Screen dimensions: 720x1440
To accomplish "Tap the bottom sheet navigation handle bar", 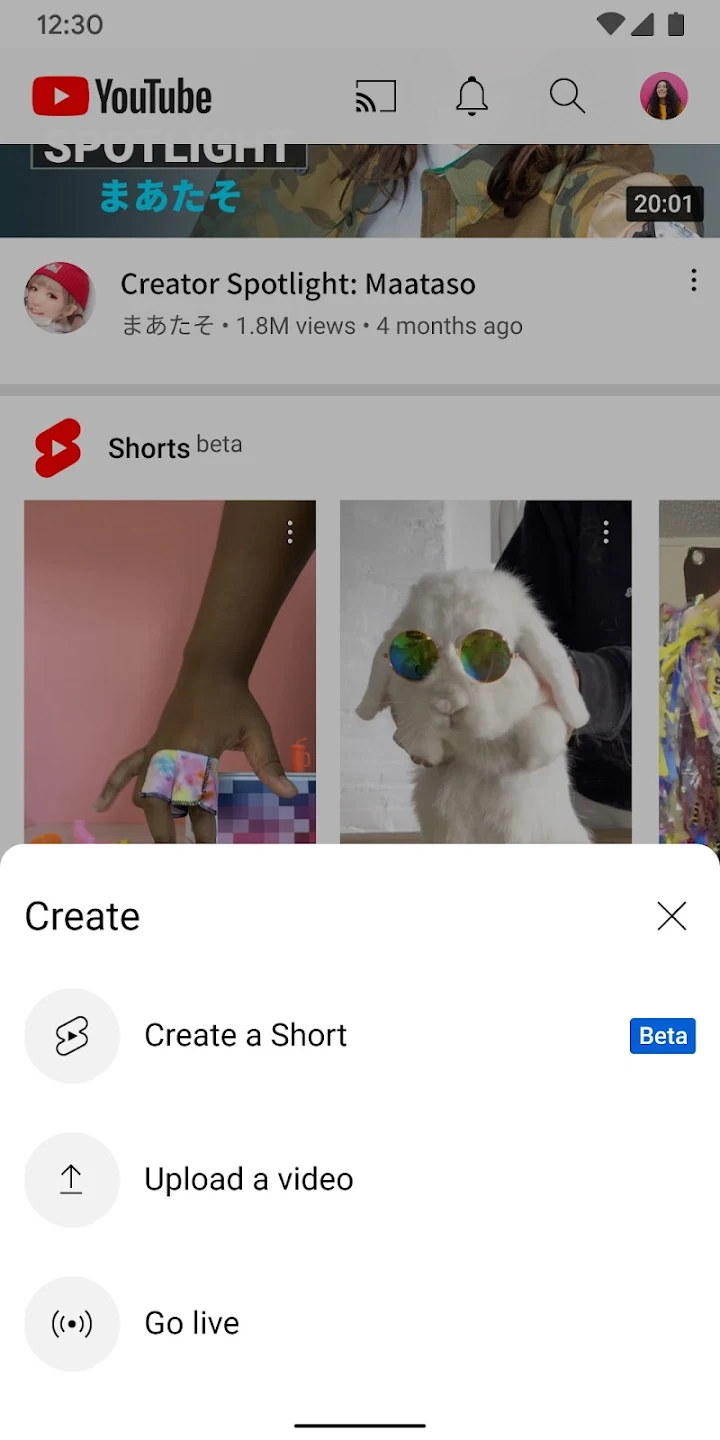I will [360, 1426].
